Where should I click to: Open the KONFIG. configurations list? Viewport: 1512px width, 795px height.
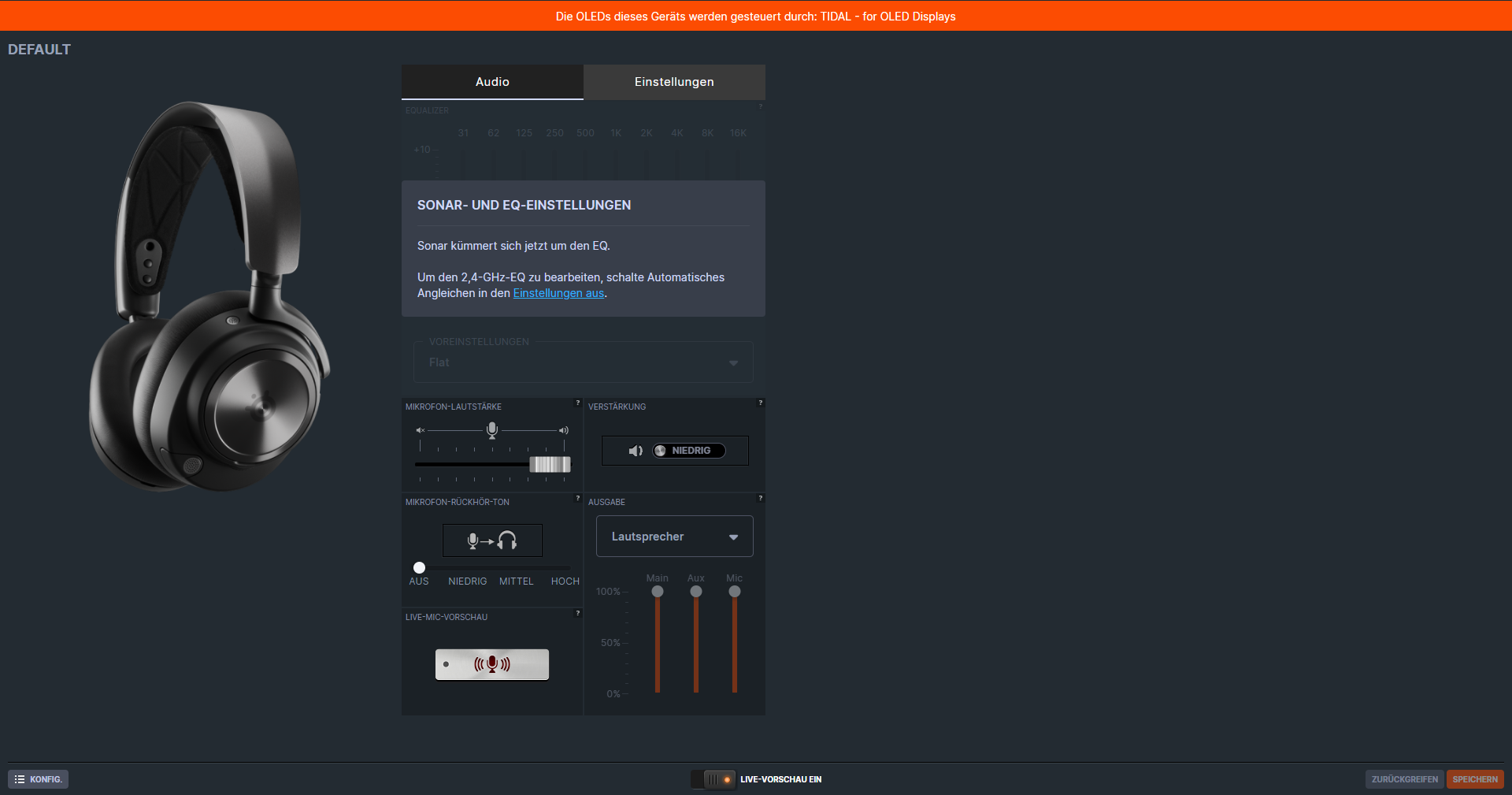[x=39, y=779]
